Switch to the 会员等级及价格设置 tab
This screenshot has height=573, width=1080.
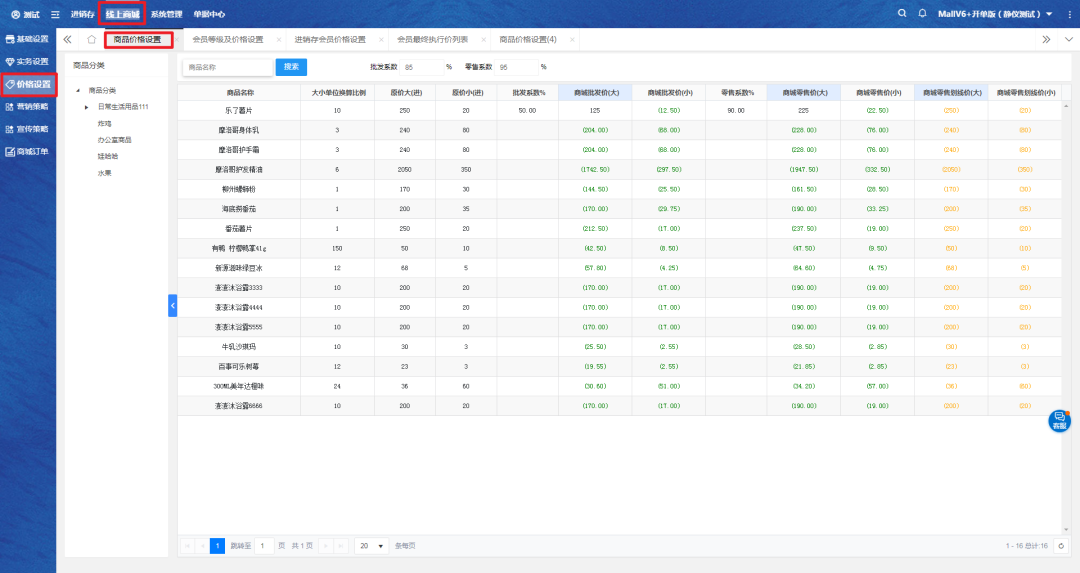[x=228, y=40]
